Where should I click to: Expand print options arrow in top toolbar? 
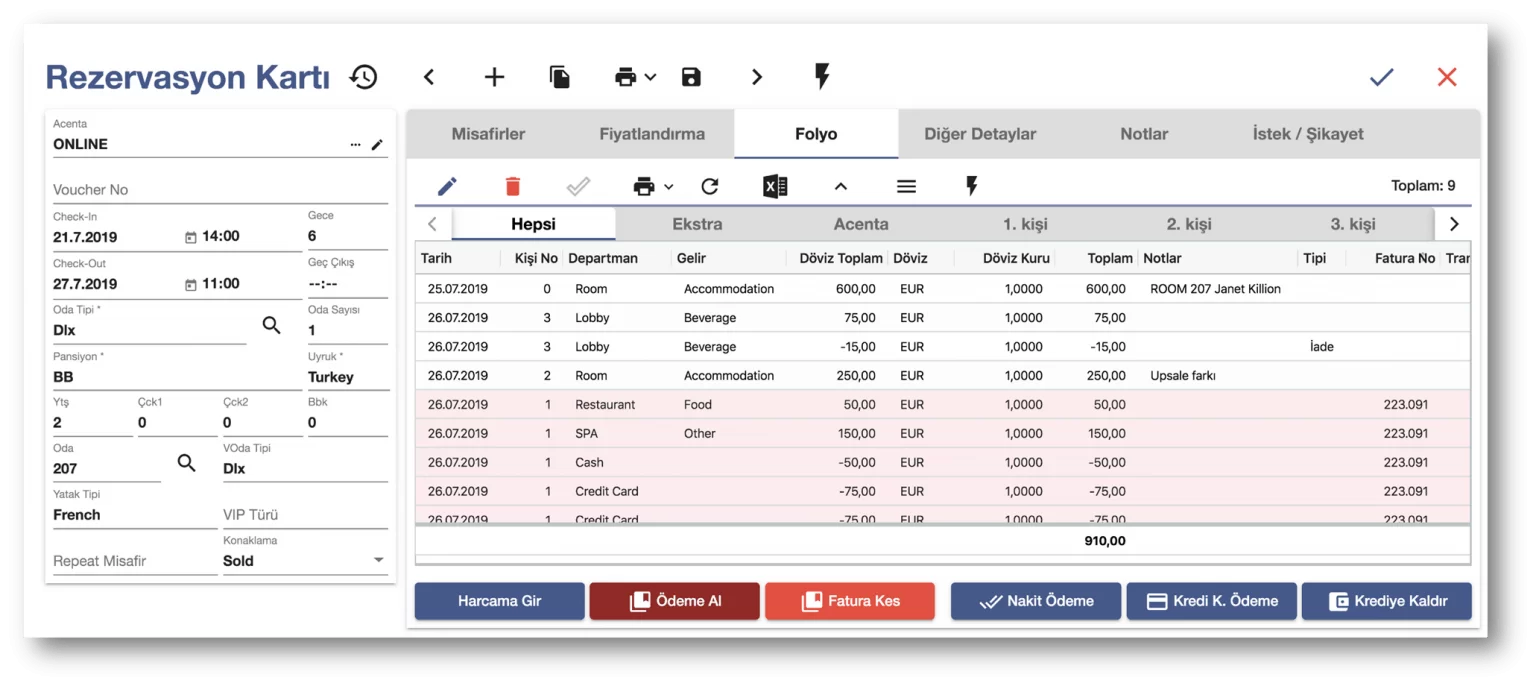coord(651,77)
